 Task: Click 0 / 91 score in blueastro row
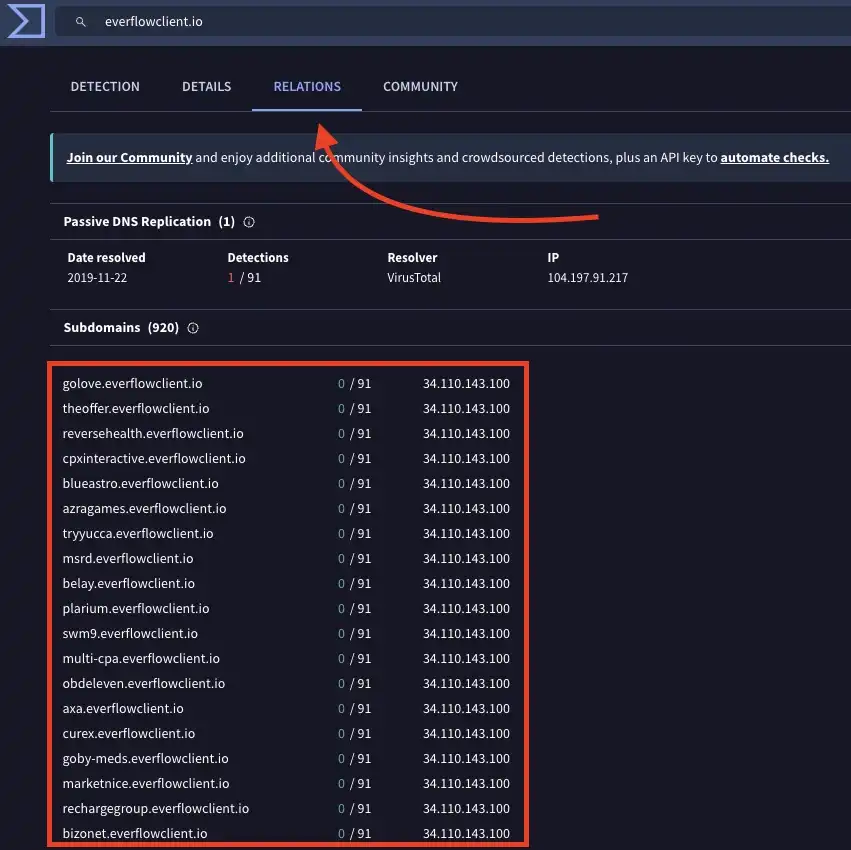tap(354, 483)
